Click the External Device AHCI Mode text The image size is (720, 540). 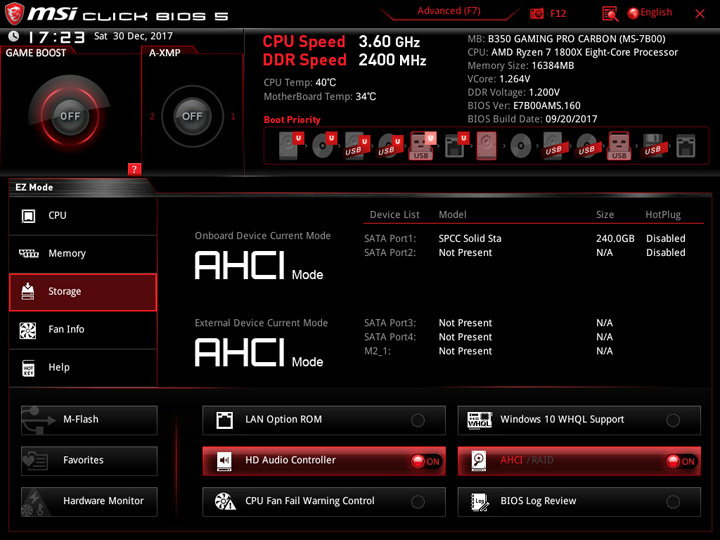click(259, 353)
